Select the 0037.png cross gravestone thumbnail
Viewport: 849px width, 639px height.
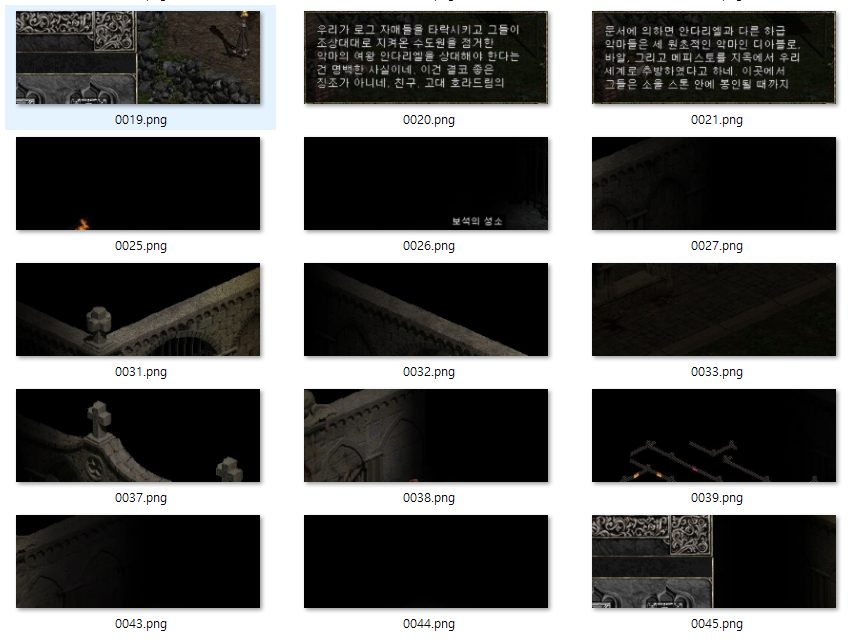138,435
